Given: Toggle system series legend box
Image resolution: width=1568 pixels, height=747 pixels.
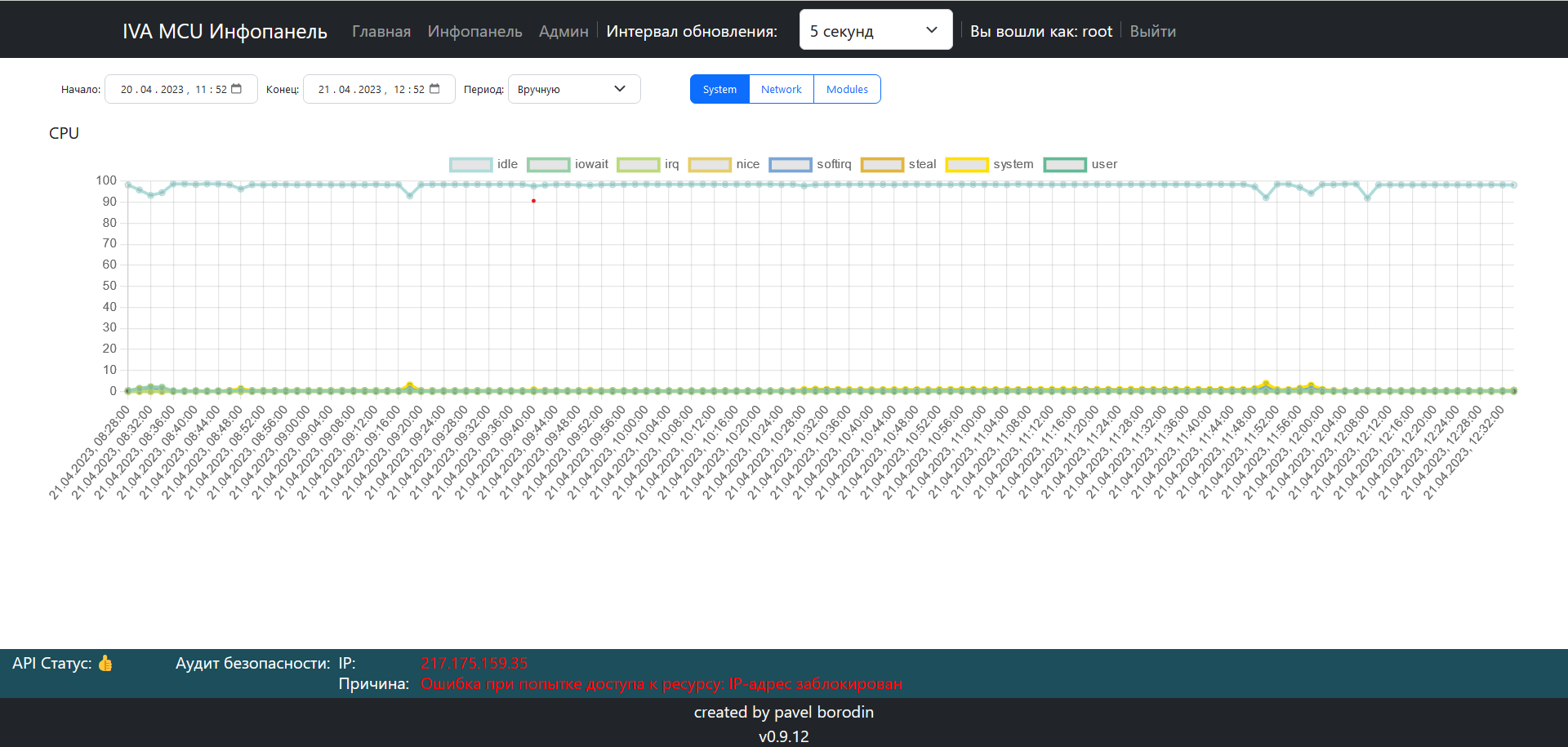Looking at the screenshot, I should pos(967,164).
